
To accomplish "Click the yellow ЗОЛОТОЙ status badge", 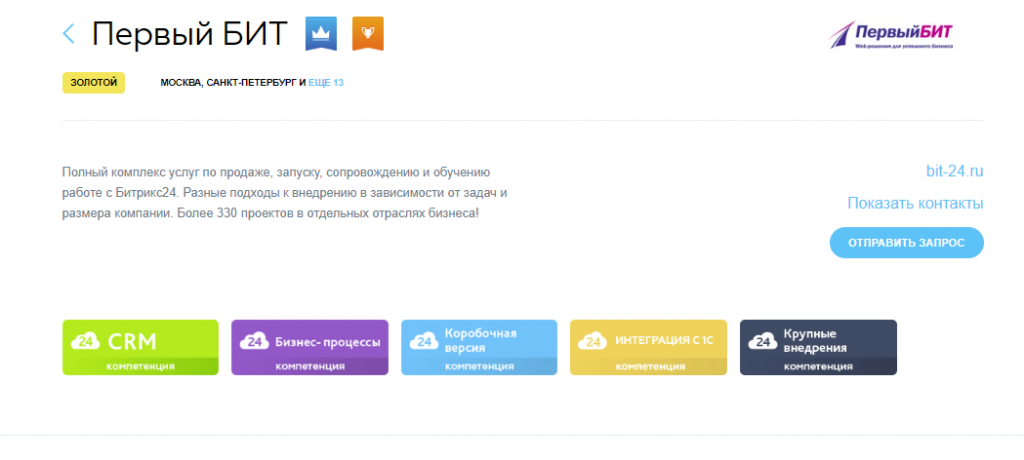I will (93, 82).
